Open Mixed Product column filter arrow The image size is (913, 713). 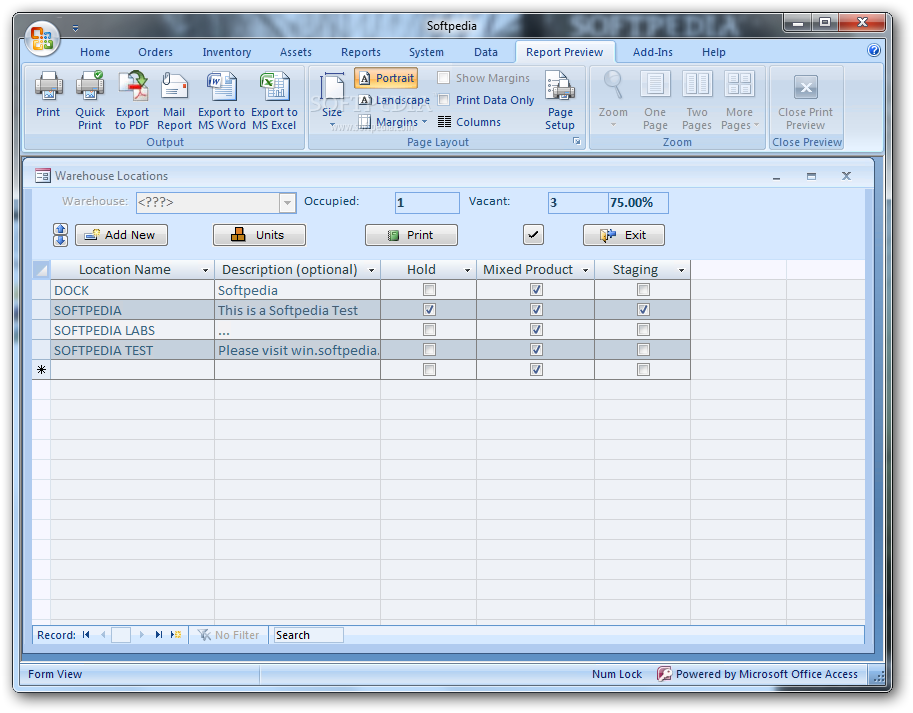click(x=585, y=270)
